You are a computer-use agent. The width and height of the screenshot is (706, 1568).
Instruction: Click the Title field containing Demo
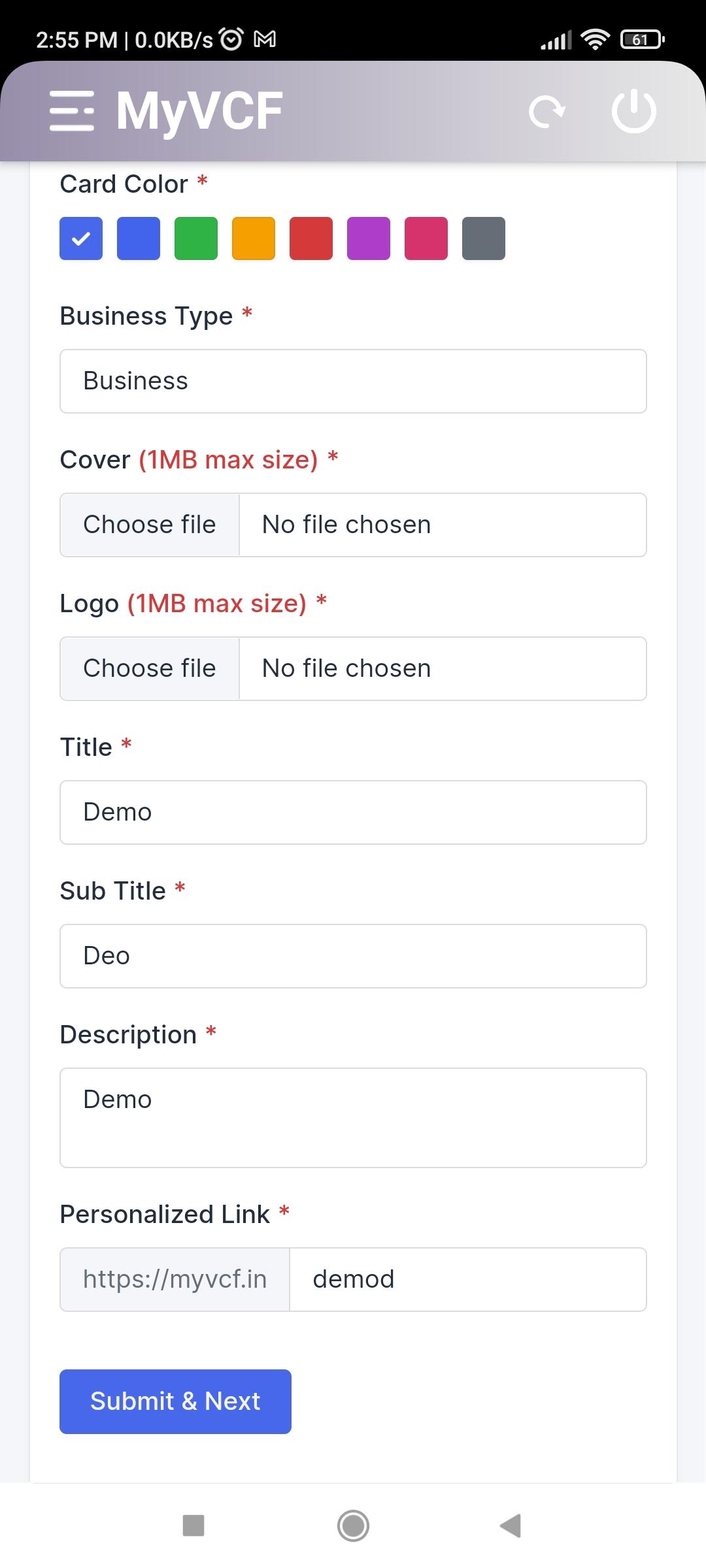[x=353, y=812]
